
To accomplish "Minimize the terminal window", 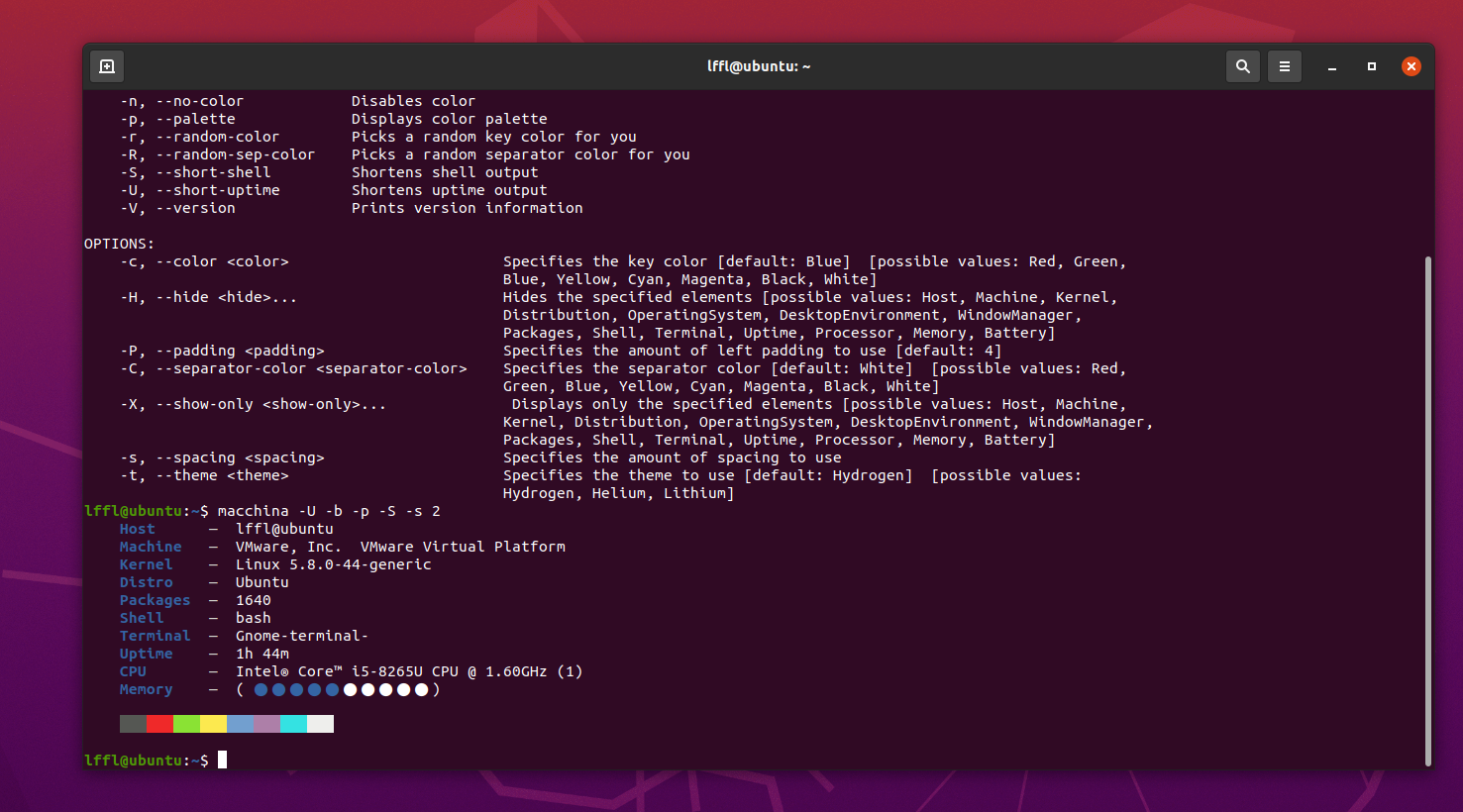I will pyautogui.click(x=1331, y=67).
